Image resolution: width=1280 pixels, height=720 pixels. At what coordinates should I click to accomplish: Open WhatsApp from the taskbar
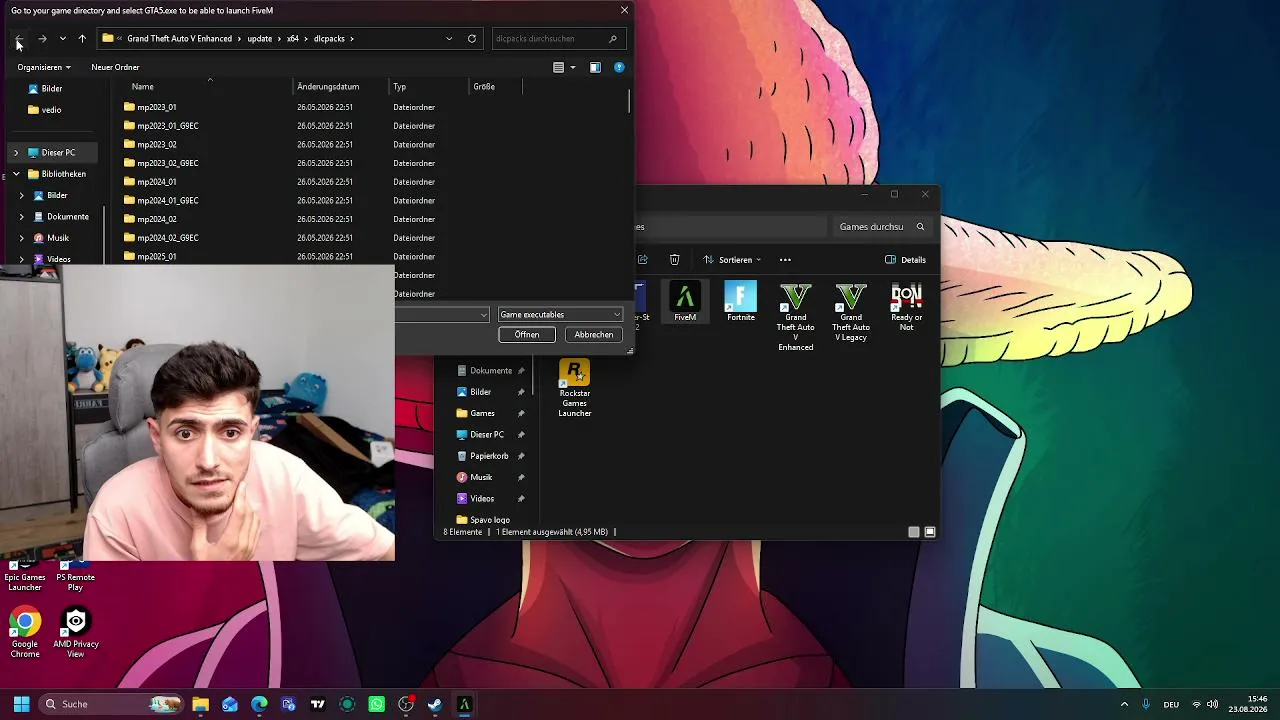(x=377, y=704)
